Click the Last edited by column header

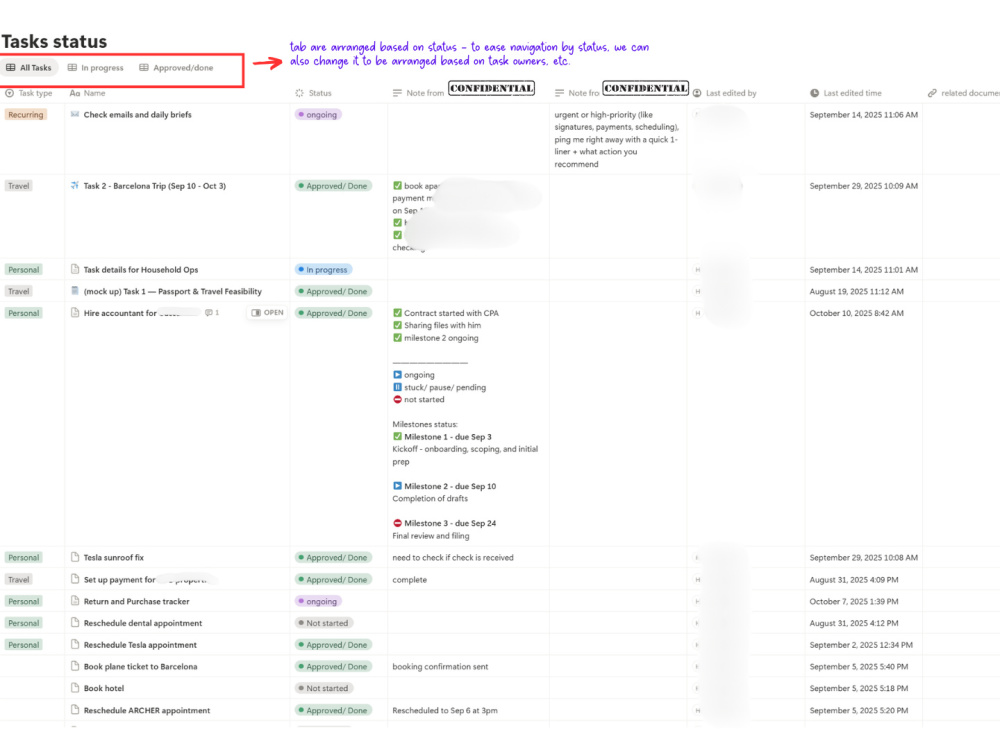tap(724, 93)
